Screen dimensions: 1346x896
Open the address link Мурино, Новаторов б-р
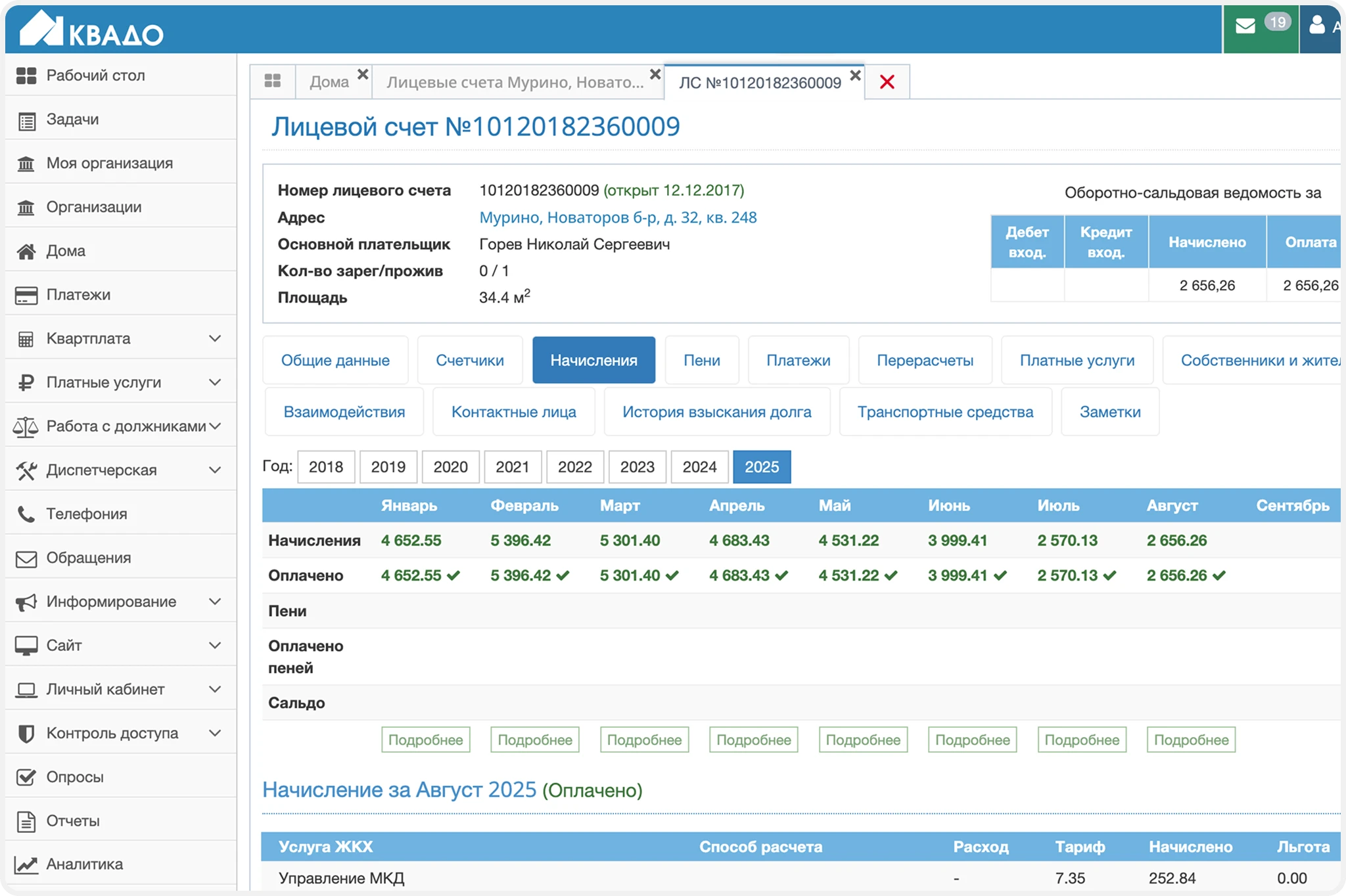pos(618,217)
